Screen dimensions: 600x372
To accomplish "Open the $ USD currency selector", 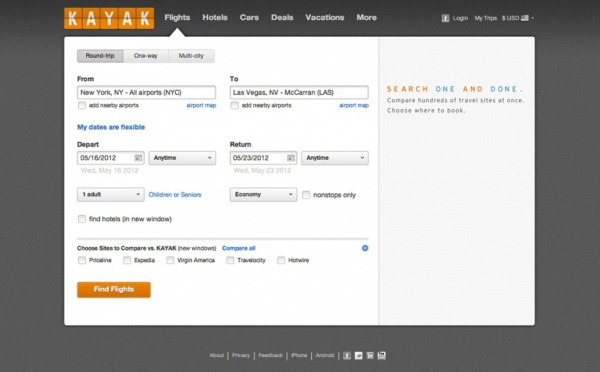I will click(518, 18).
